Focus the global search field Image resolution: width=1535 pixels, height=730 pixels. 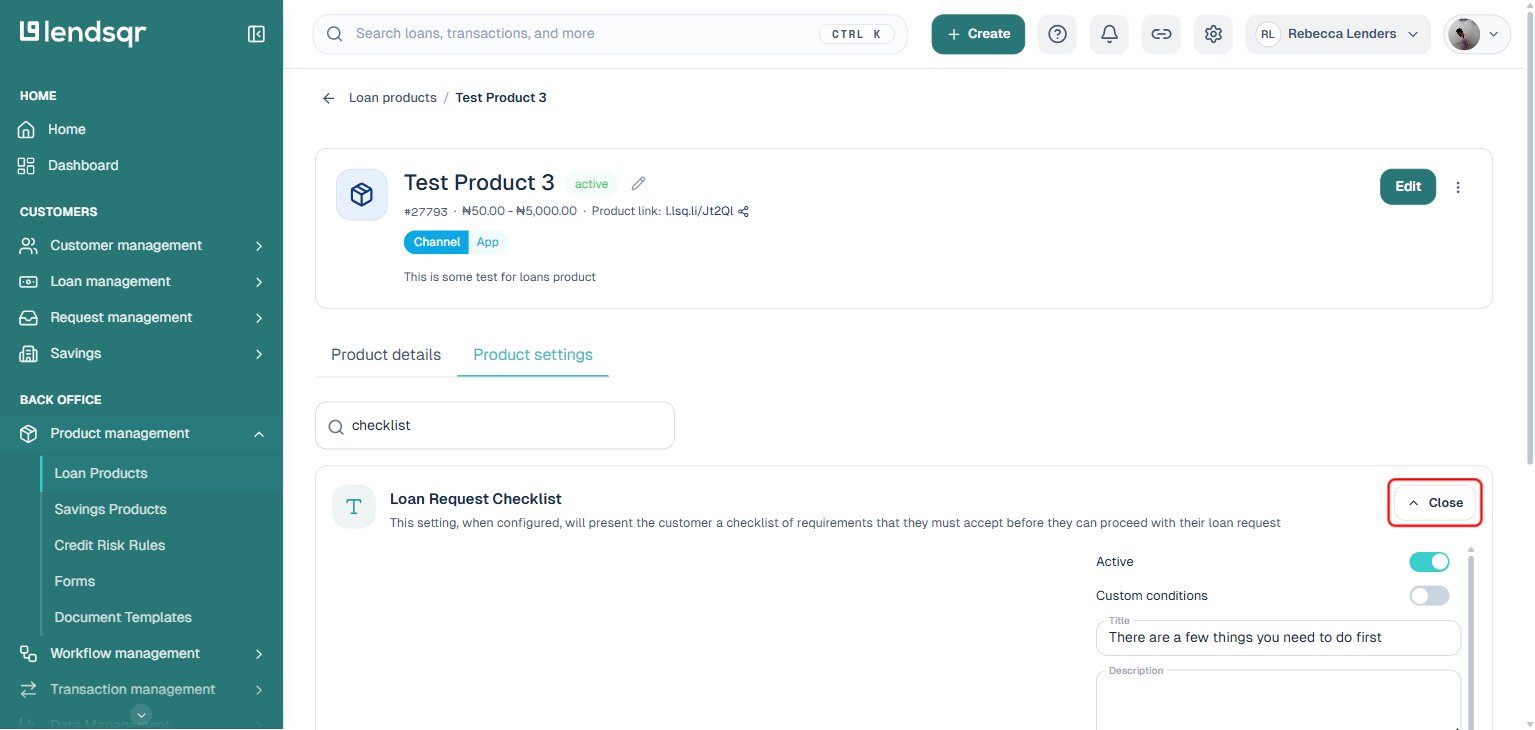tap(610, 34)
